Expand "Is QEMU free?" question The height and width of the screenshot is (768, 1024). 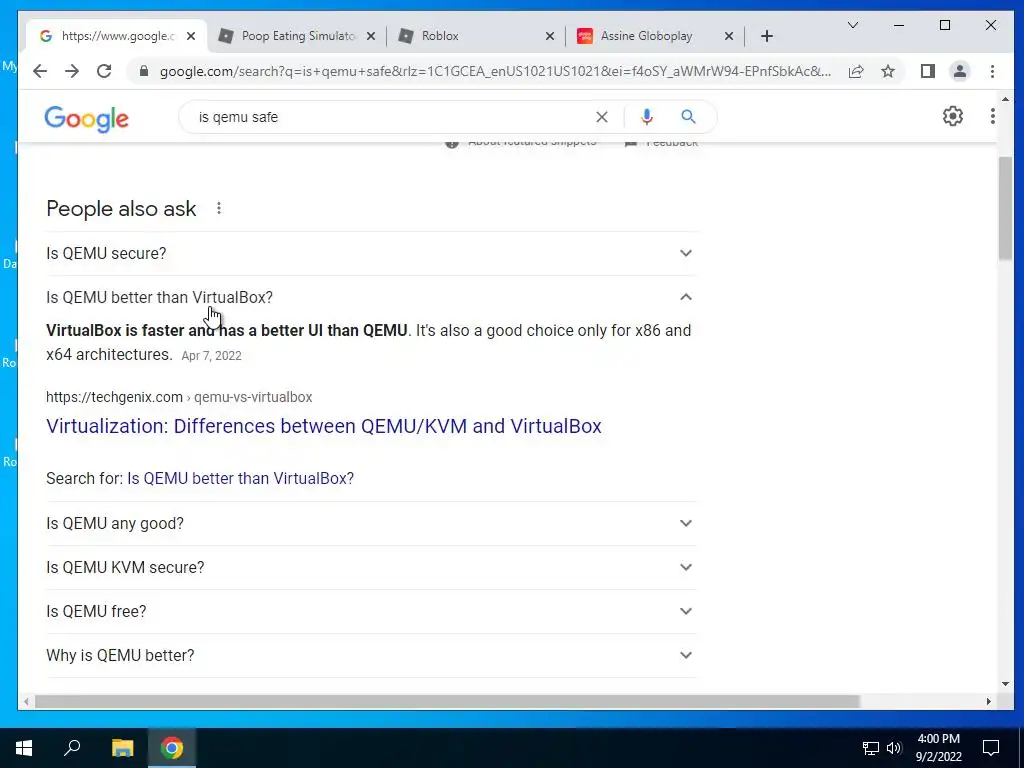(x=371, y=611)
